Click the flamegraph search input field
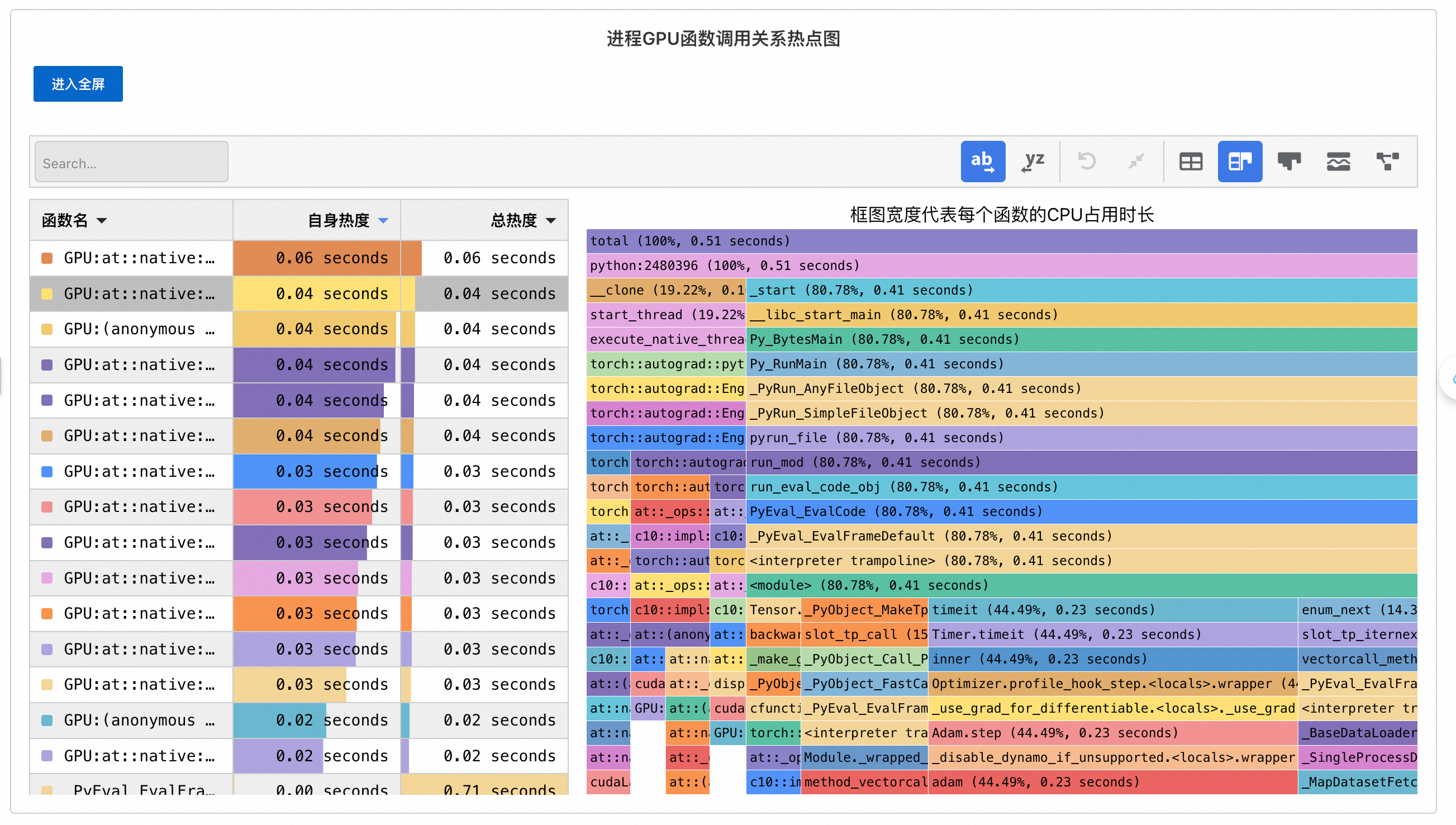The height and width of the screenshot is (825, 1456). (131, 163)
